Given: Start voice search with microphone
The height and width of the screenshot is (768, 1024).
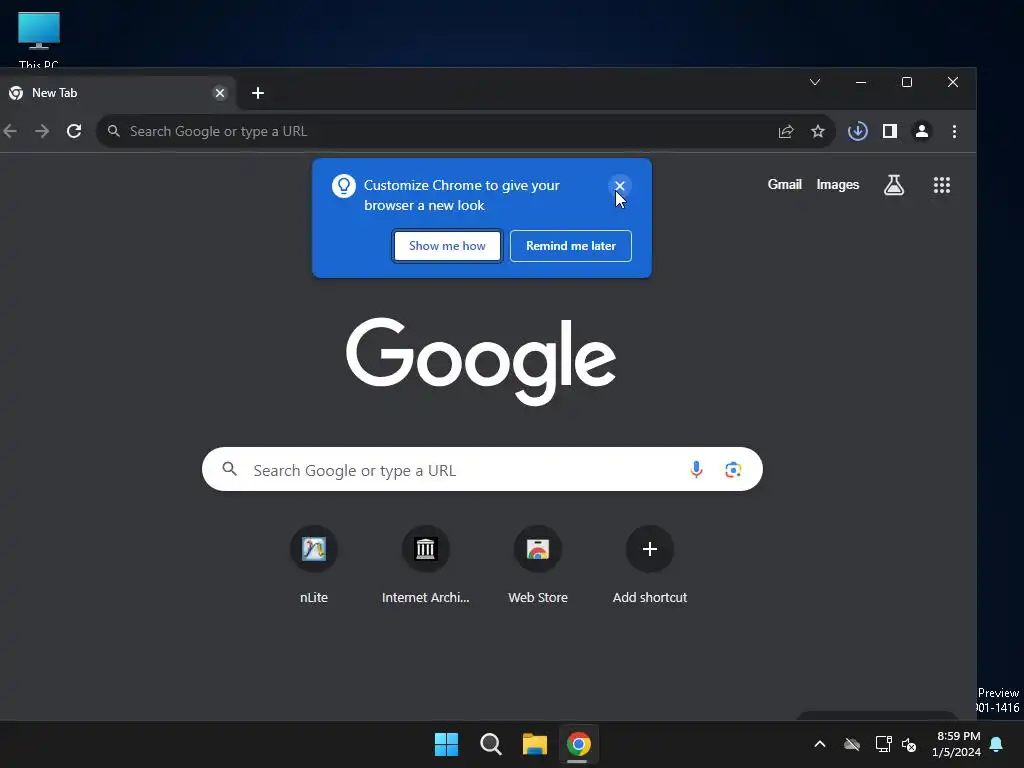Looking at the screenshot, I should pyautogui.click(x=696, y=470).
